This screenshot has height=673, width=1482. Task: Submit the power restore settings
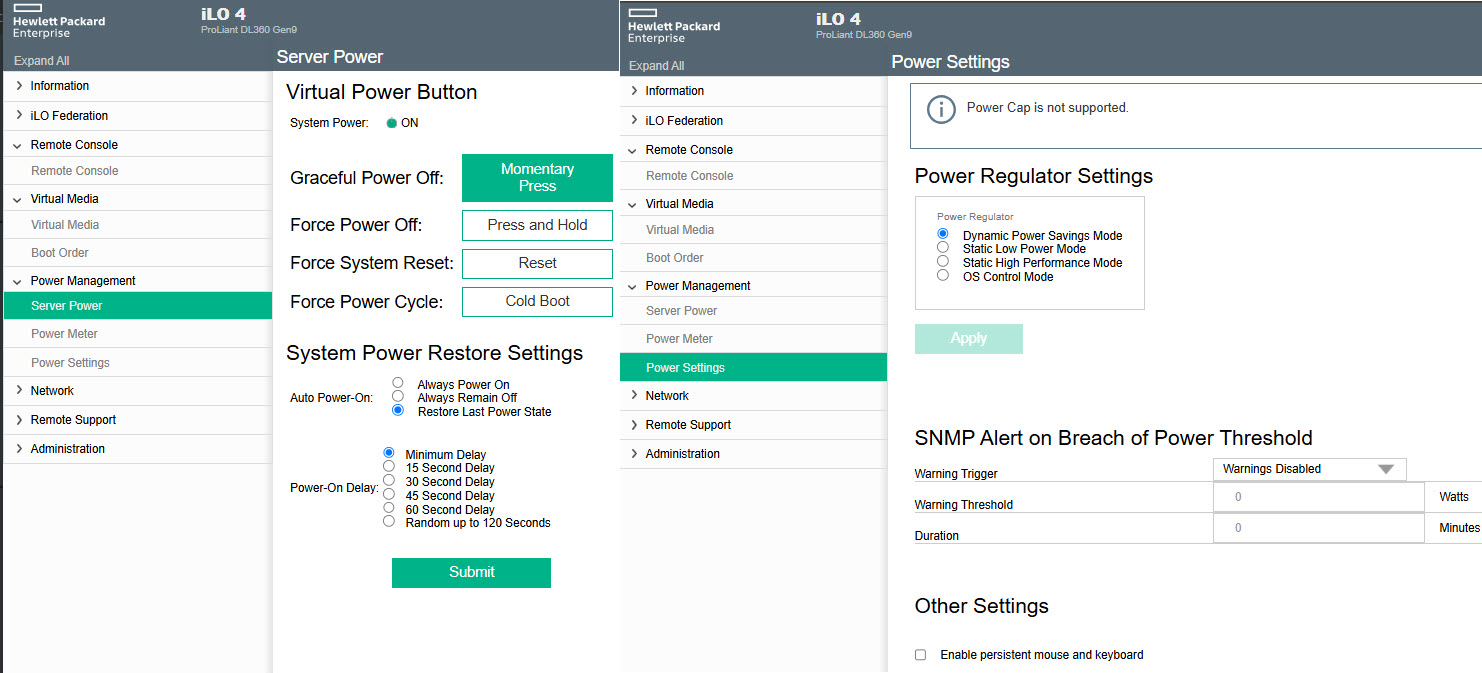tap(471, 572)
